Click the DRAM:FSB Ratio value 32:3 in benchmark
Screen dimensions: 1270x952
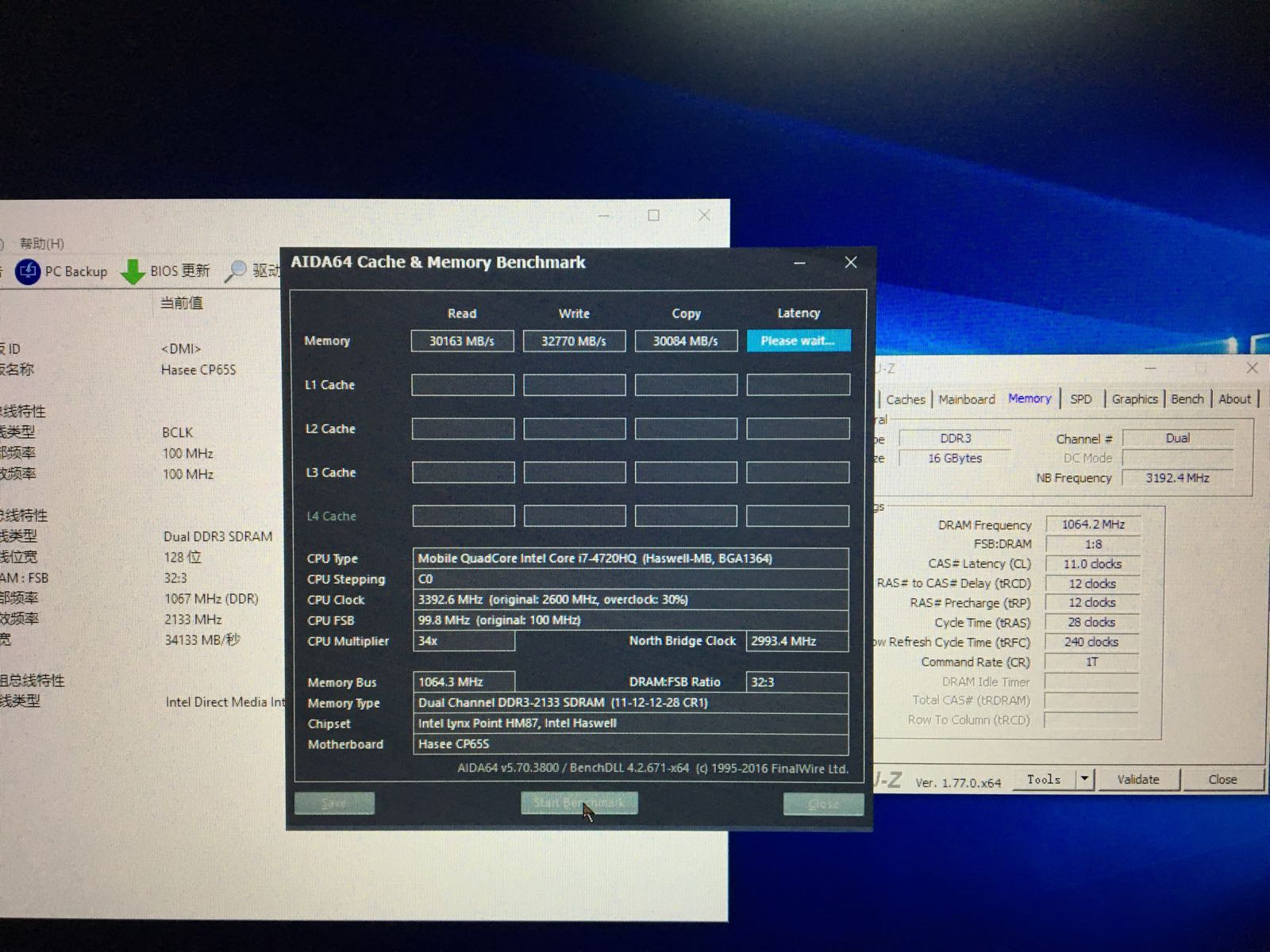pos(797,682)
